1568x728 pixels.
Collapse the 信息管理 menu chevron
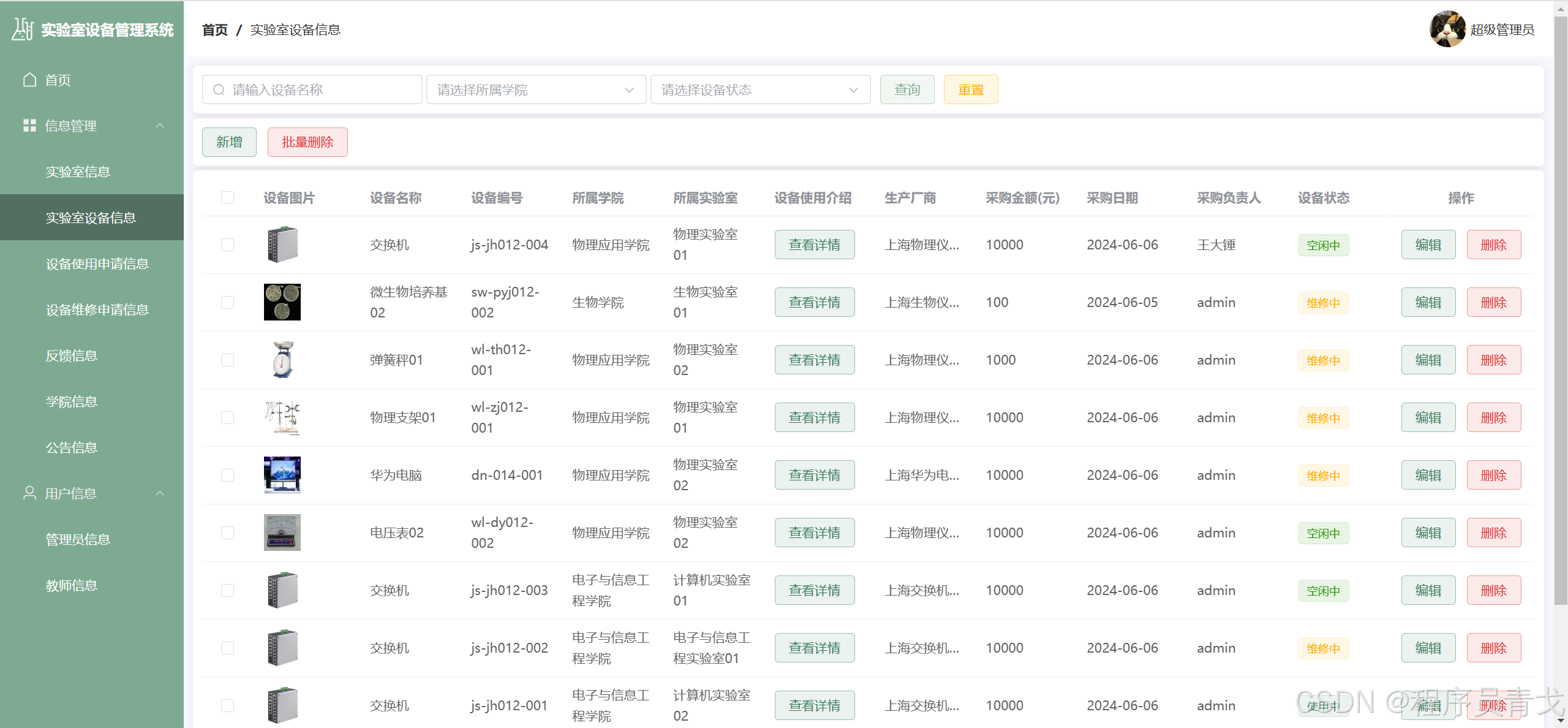coord(160,126)
